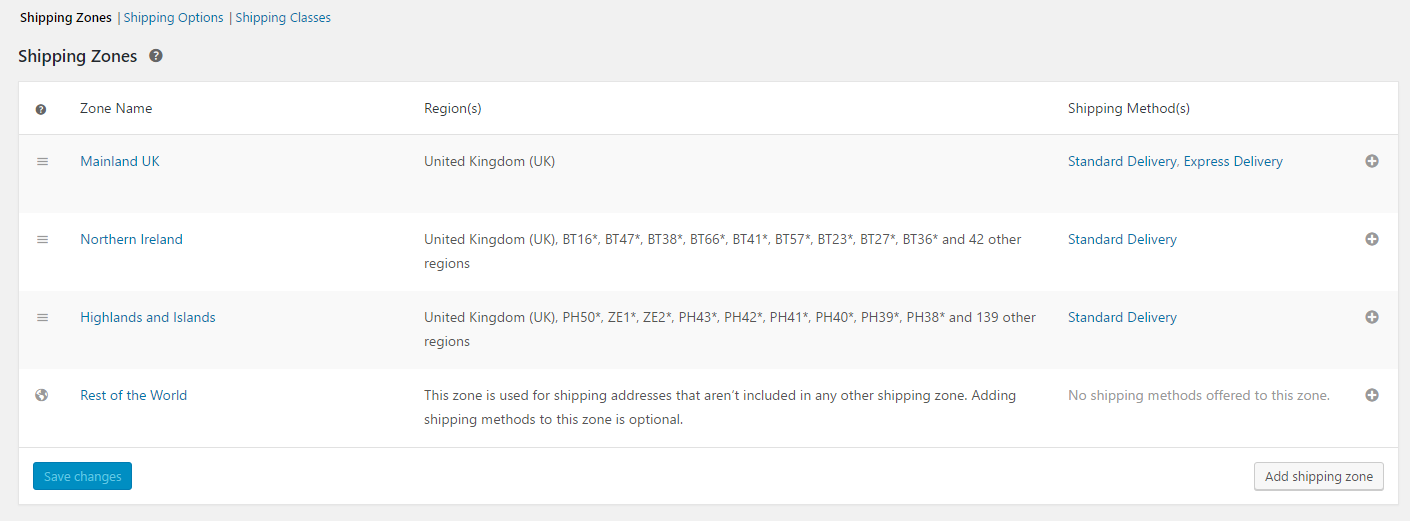
Task: Click the Highlands and Islands drag handle
Action: click(x=42, y=317)
